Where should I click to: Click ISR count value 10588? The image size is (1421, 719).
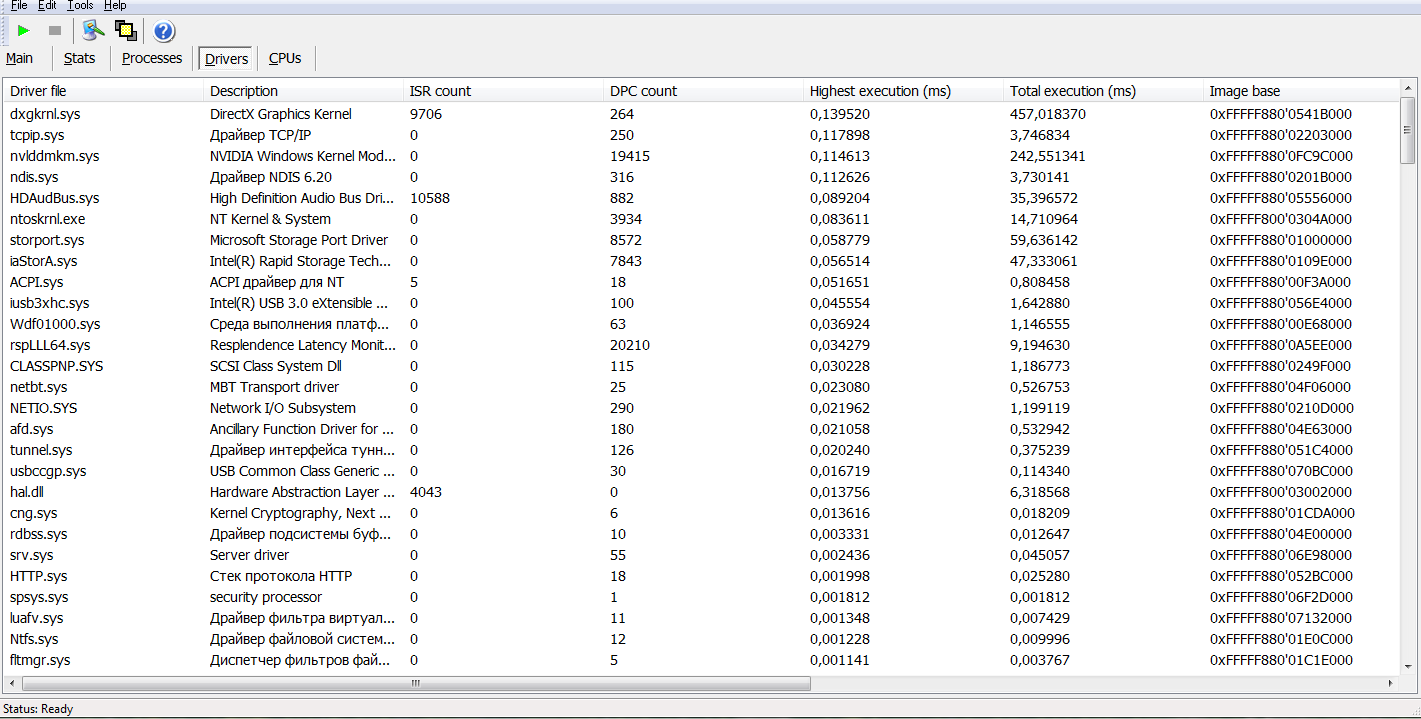[430, 198]
